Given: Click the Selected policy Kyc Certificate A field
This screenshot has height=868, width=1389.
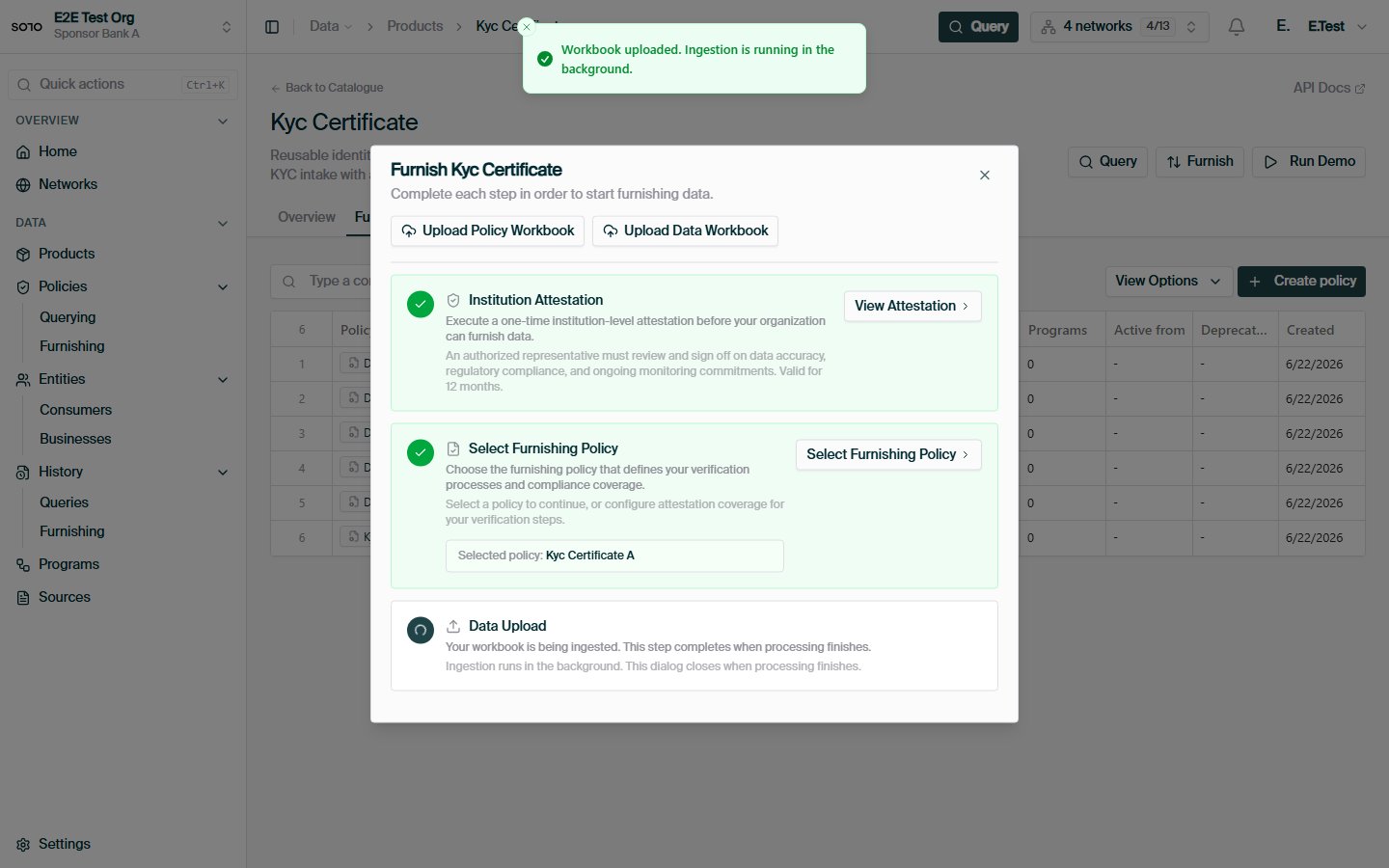Looking at the screenshot, I should [x=614, y=556].
